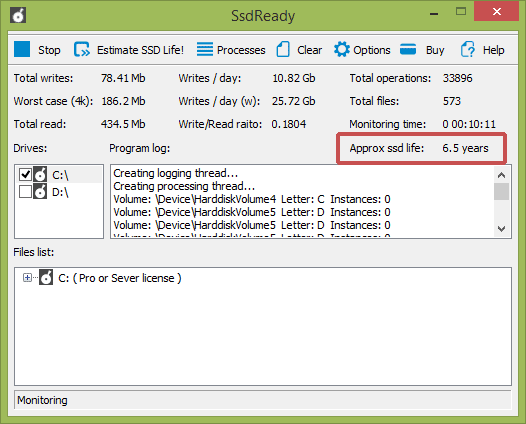Click the Options toolbar label
This screenshot has width=526, height=424.
pos(372,50)
